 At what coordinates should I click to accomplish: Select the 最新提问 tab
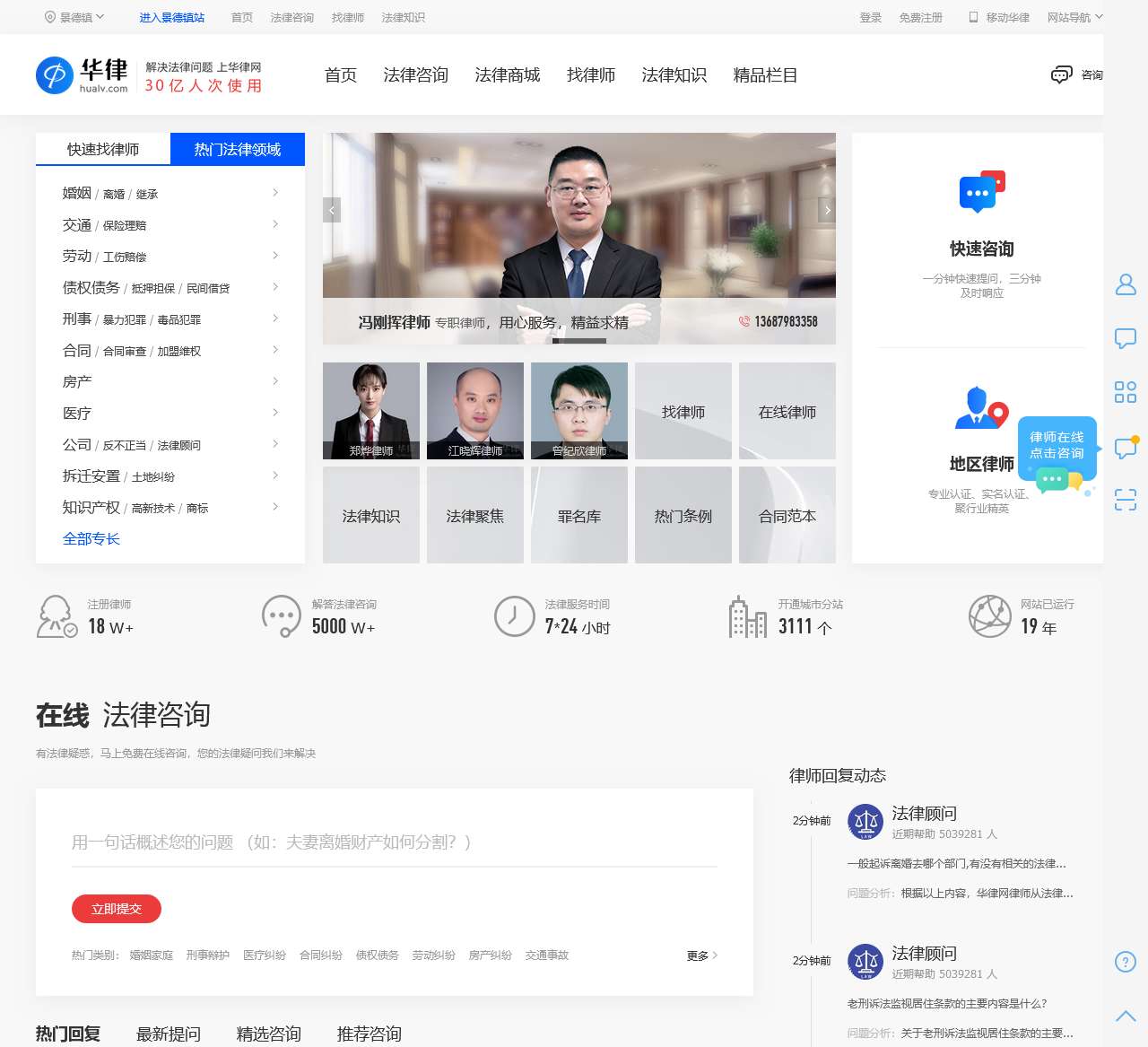[169, 1034]
